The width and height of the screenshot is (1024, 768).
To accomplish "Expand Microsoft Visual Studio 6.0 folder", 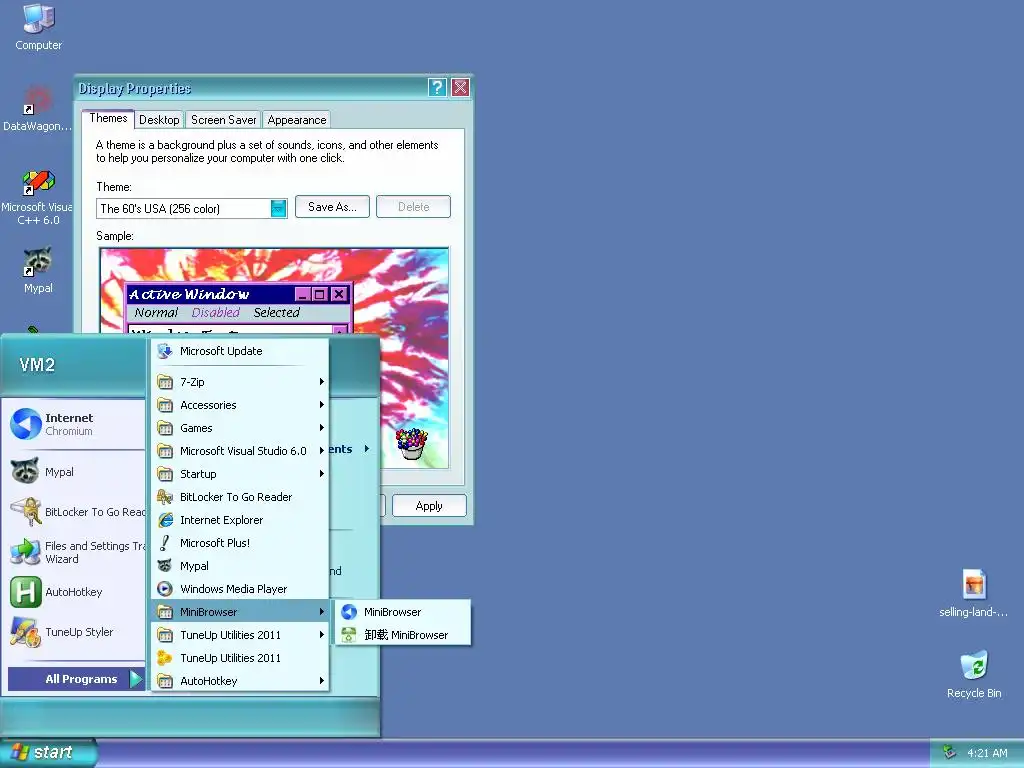I will tap(240, 451).
